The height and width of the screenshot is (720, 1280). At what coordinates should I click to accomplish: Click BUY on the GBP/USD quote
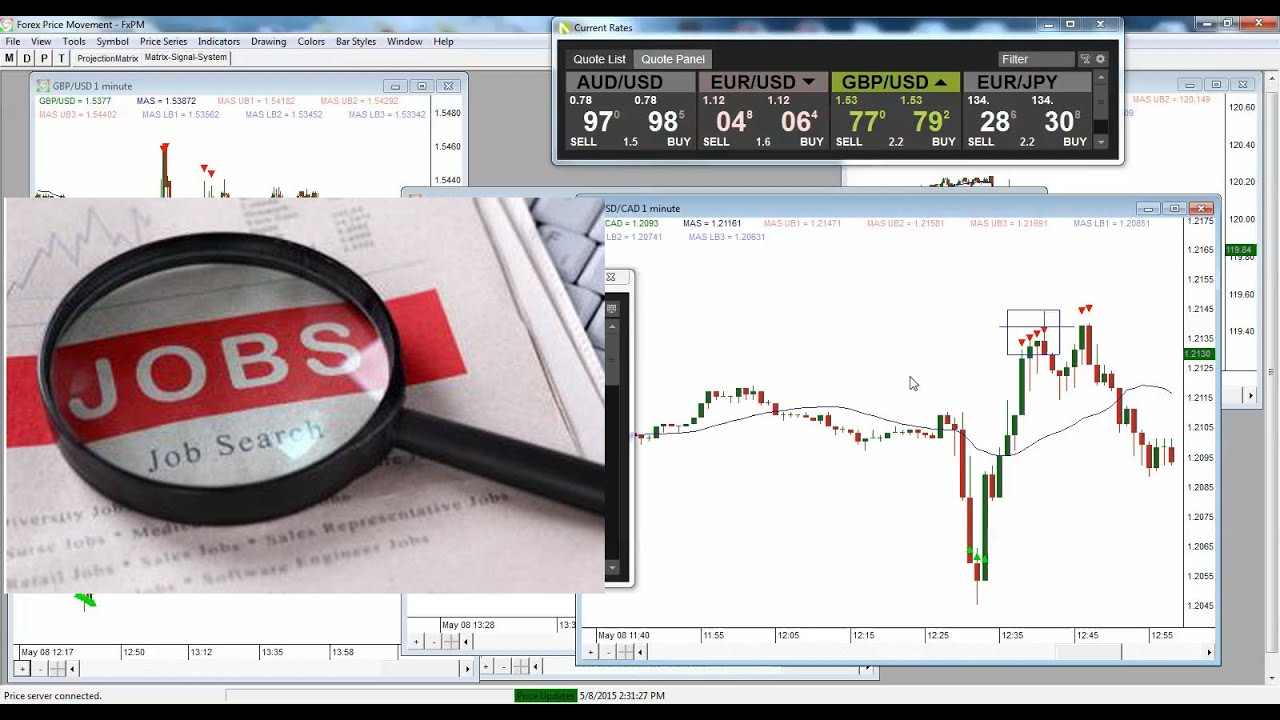pos(944,142)
